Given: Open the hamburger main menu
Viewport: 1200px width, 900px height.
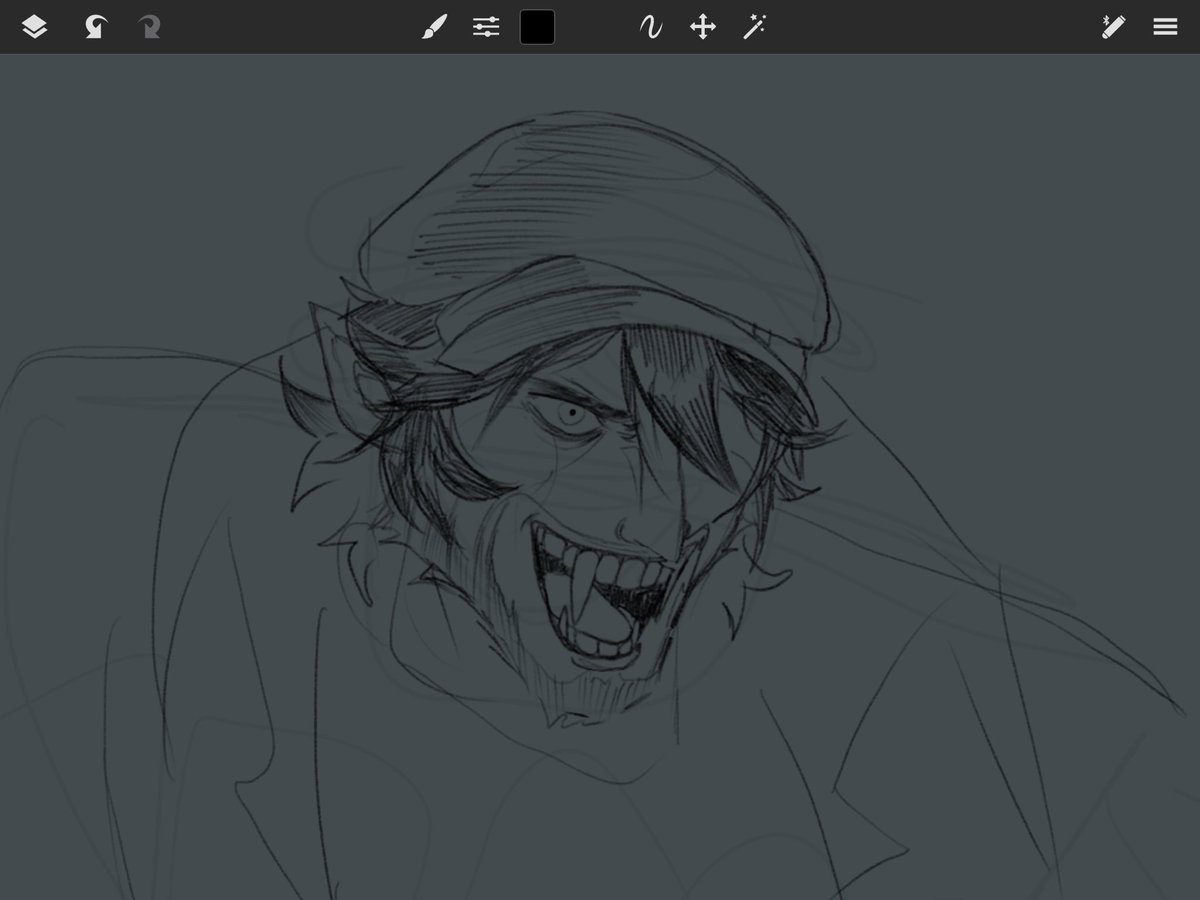Looking at the screenshot, I should [1165, 27].
